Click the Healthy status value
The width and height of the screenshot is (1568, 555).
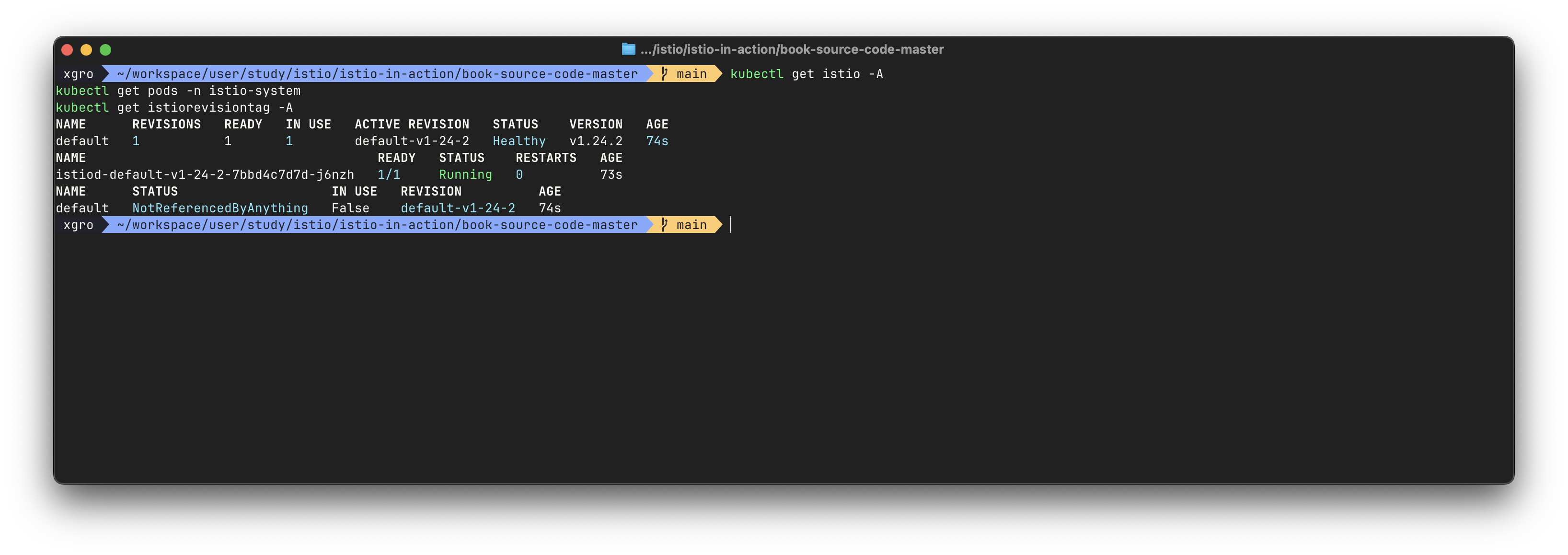tap(519, 141)
